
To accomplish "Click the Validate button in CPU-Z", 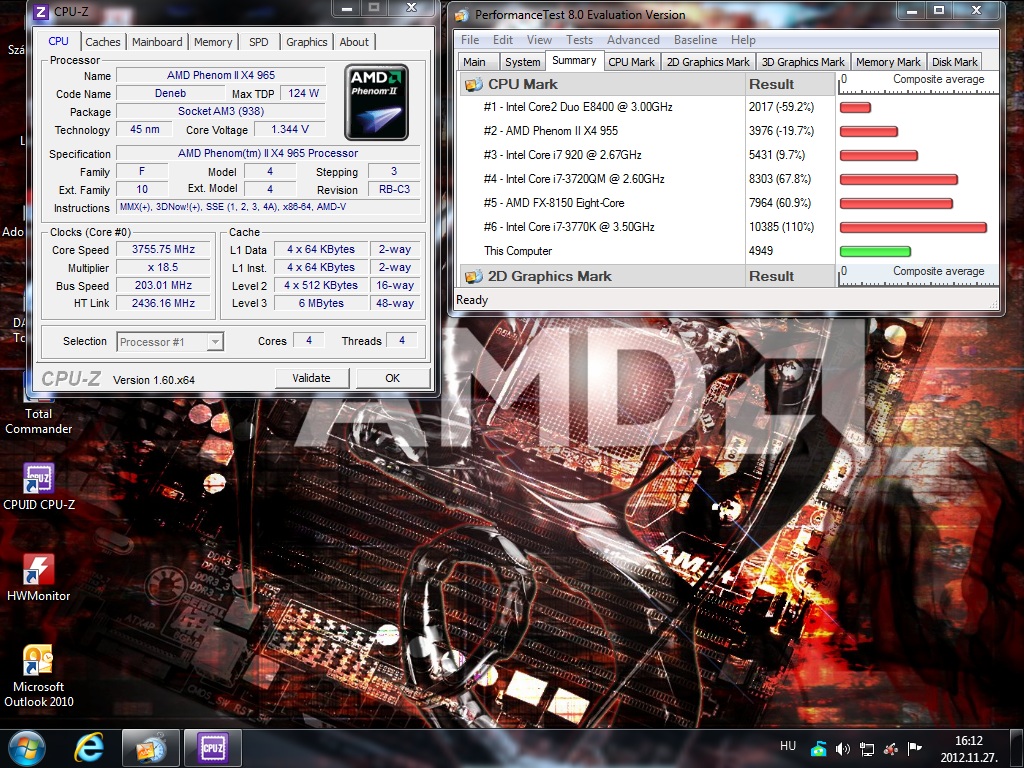I will tap(312, 378).
